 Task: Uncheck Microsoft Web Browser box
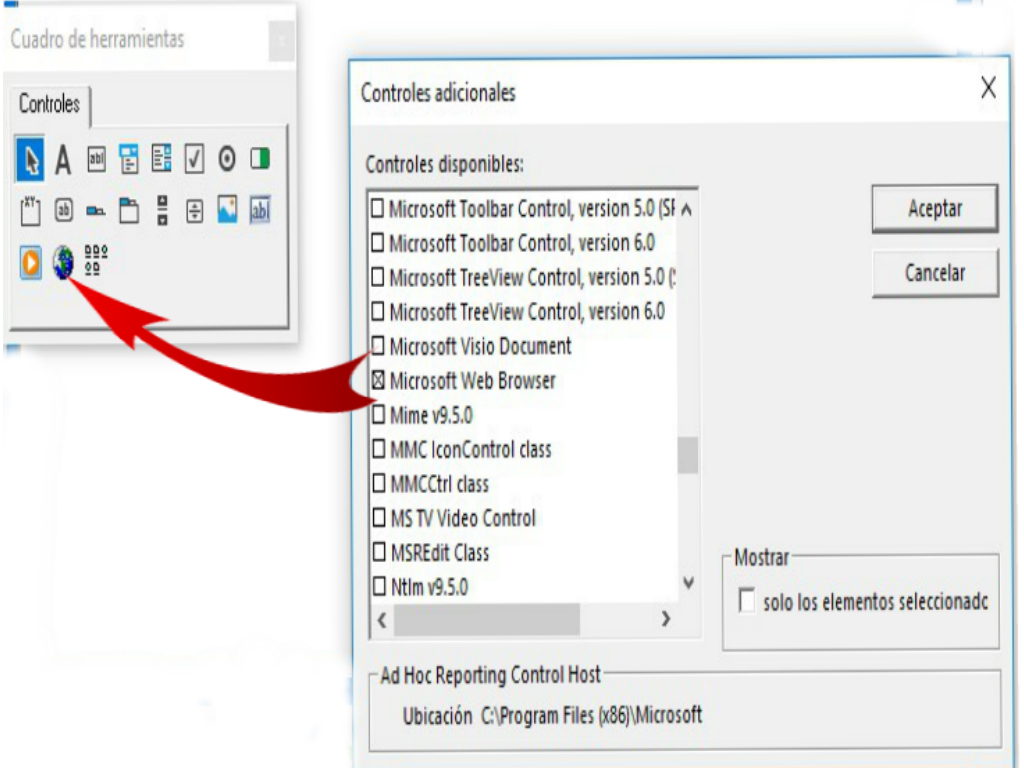[378, 380]
